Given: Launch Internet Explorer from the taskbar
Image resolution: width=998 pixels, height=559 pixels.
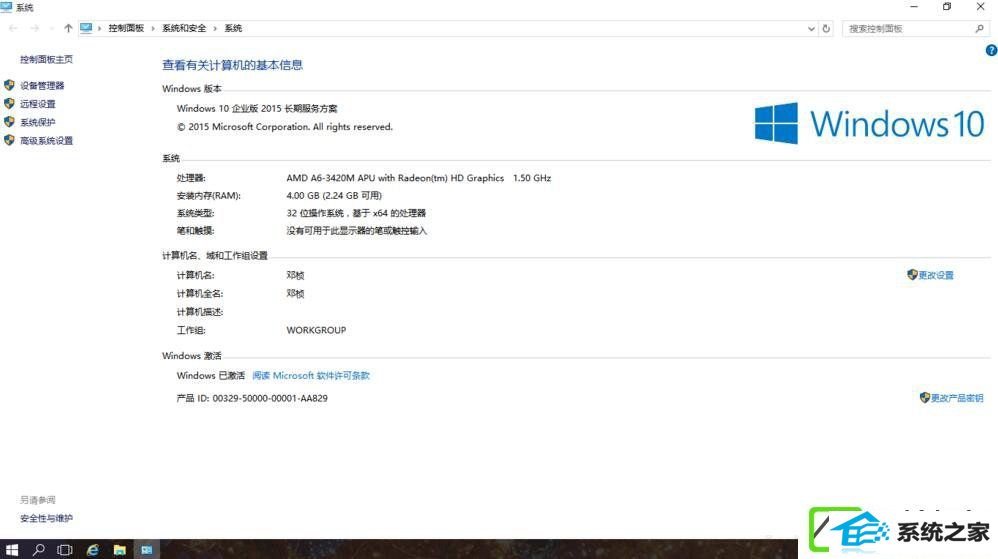Looking at the screenshot, I should coord(93,549).
